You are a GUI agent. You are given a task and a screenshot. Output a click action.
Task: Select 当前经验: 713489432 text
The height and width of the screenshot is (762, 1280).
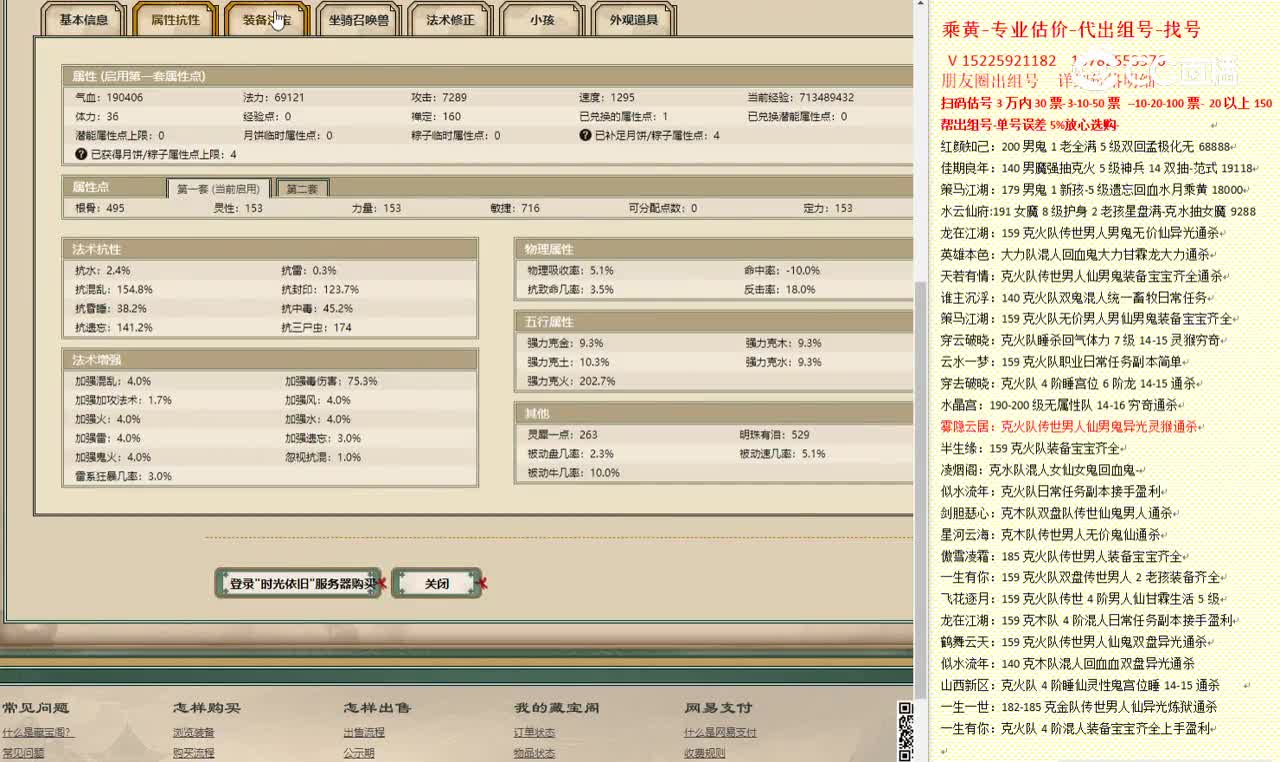point(801,98)
